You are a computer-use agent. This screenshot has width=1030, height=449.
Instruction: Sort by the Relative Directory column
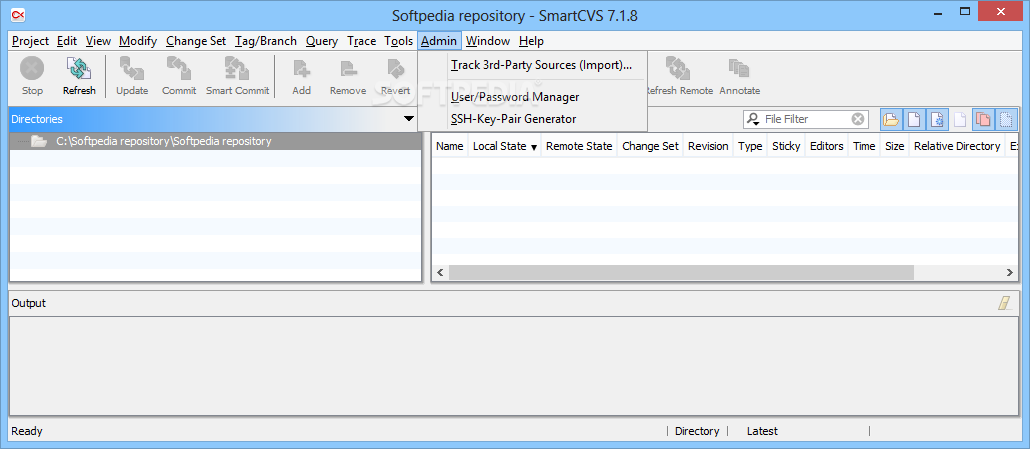(957, 146)
